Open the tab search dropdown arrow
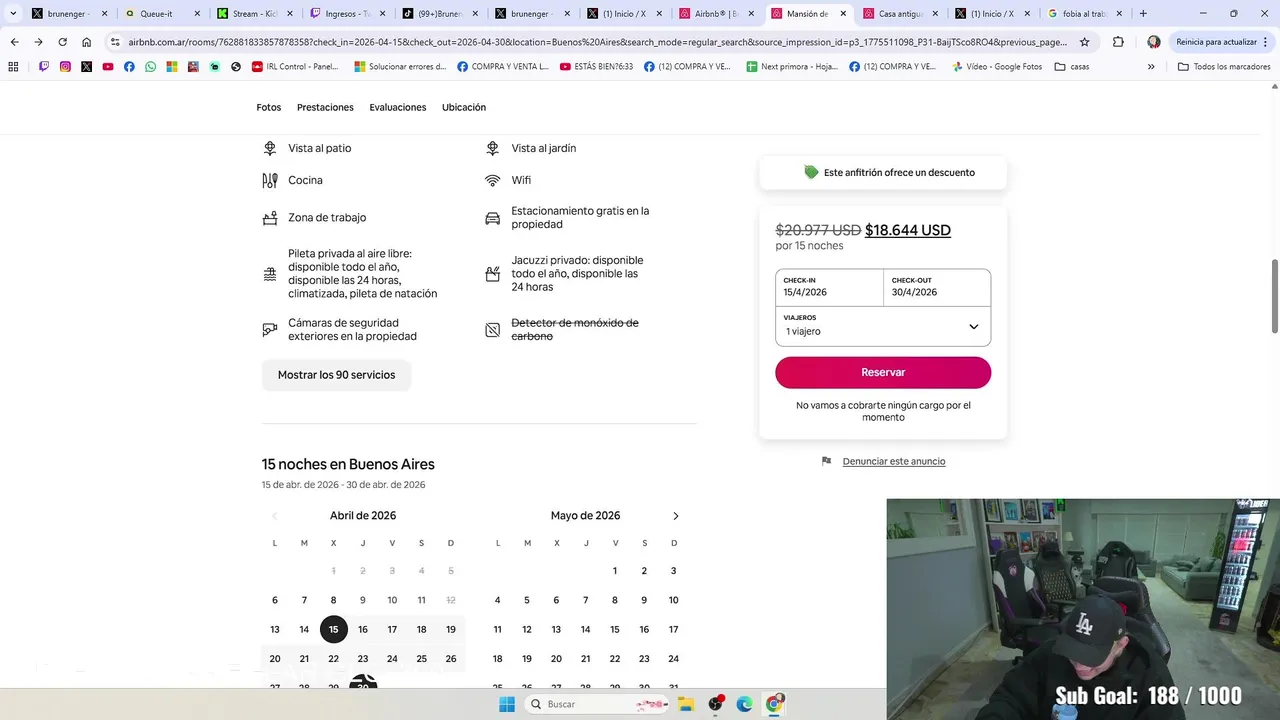The height and width of the screenshot is (720, 1280). coord(13,14)
